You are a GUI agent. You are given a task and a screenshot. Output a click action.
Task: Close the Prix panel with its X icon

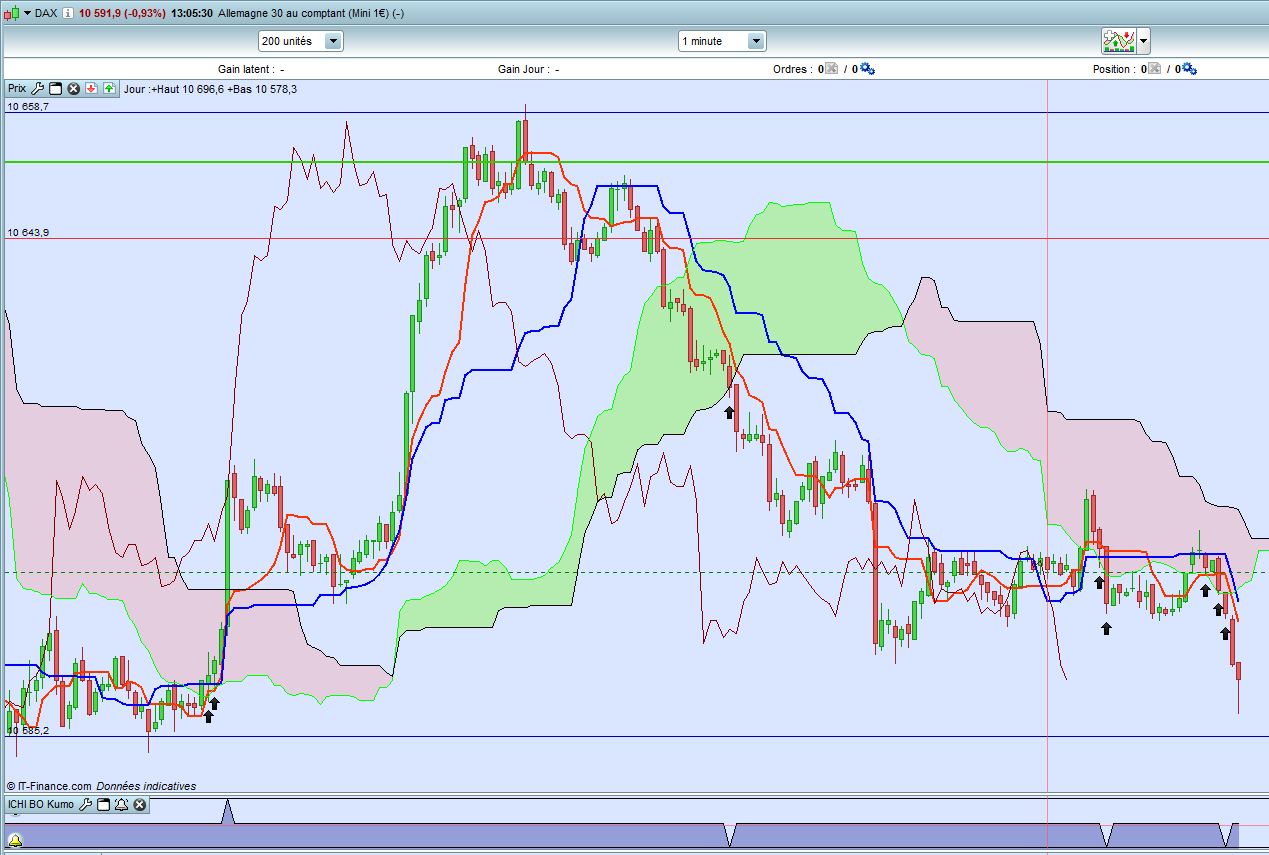tap(72, 88)
